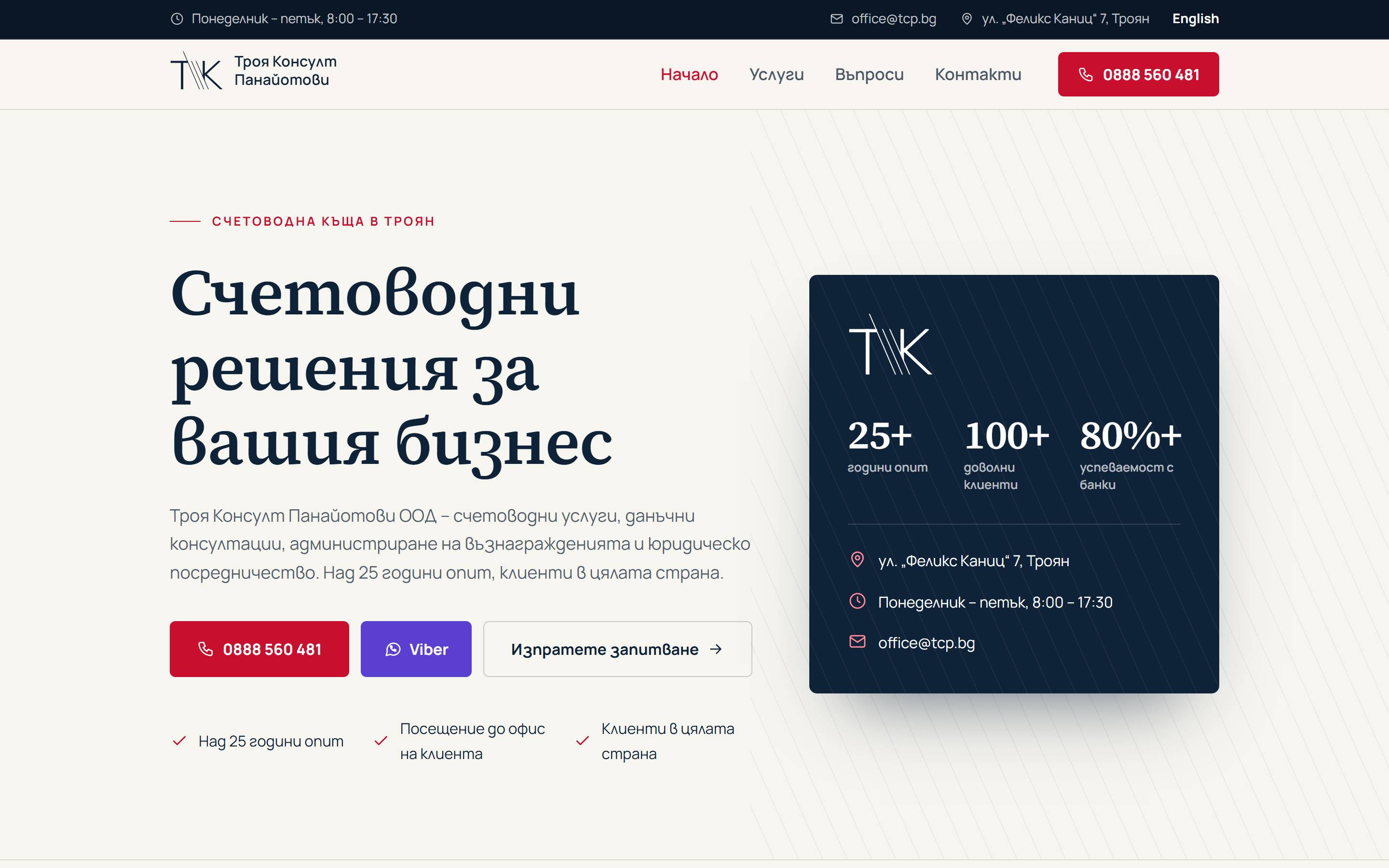Click the Изпратете запитване button
The image size is (1389, 868).
pyautogui.click(x=617, y=649)
